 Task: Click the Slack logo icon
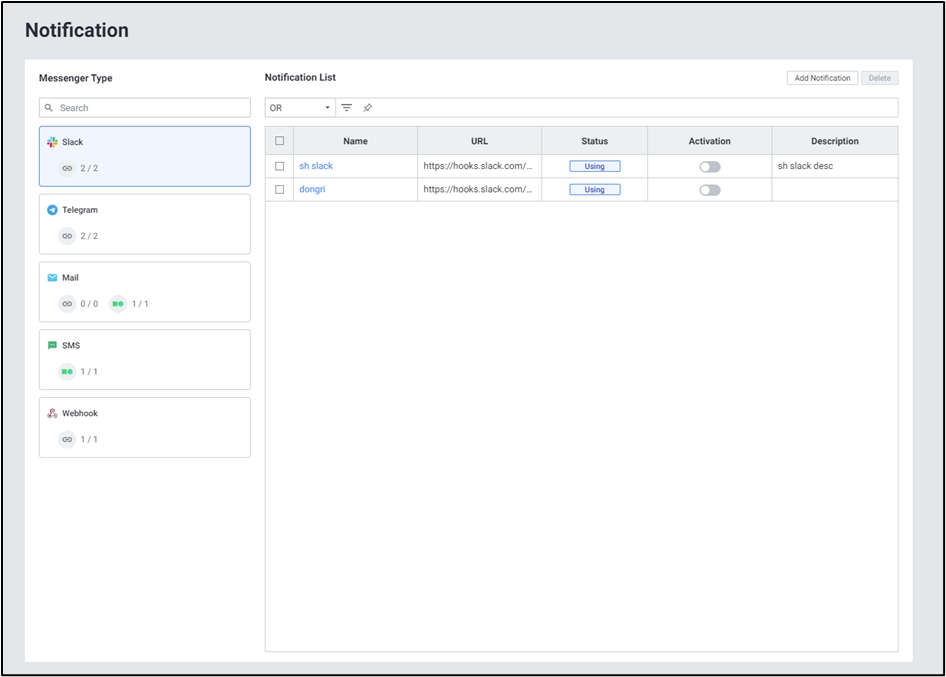[x=52, y=142]
